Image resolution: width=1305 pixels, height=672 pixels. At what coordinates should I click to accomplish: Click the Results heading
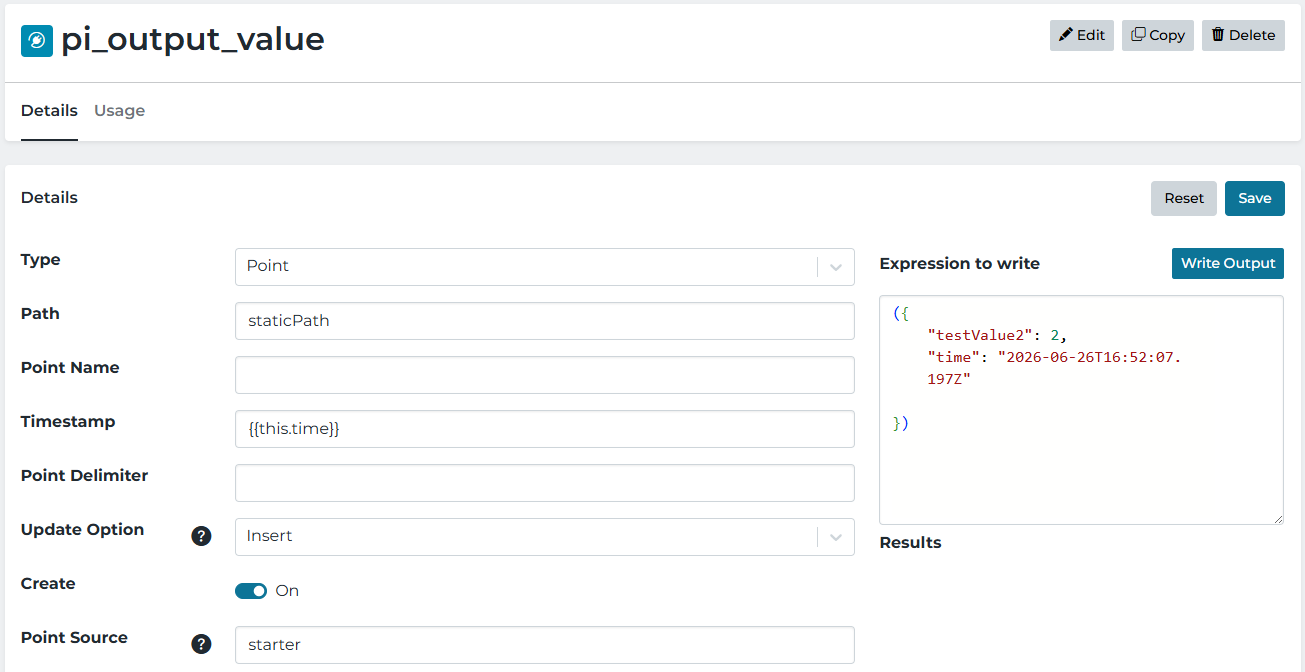click(x=910, y=543)
